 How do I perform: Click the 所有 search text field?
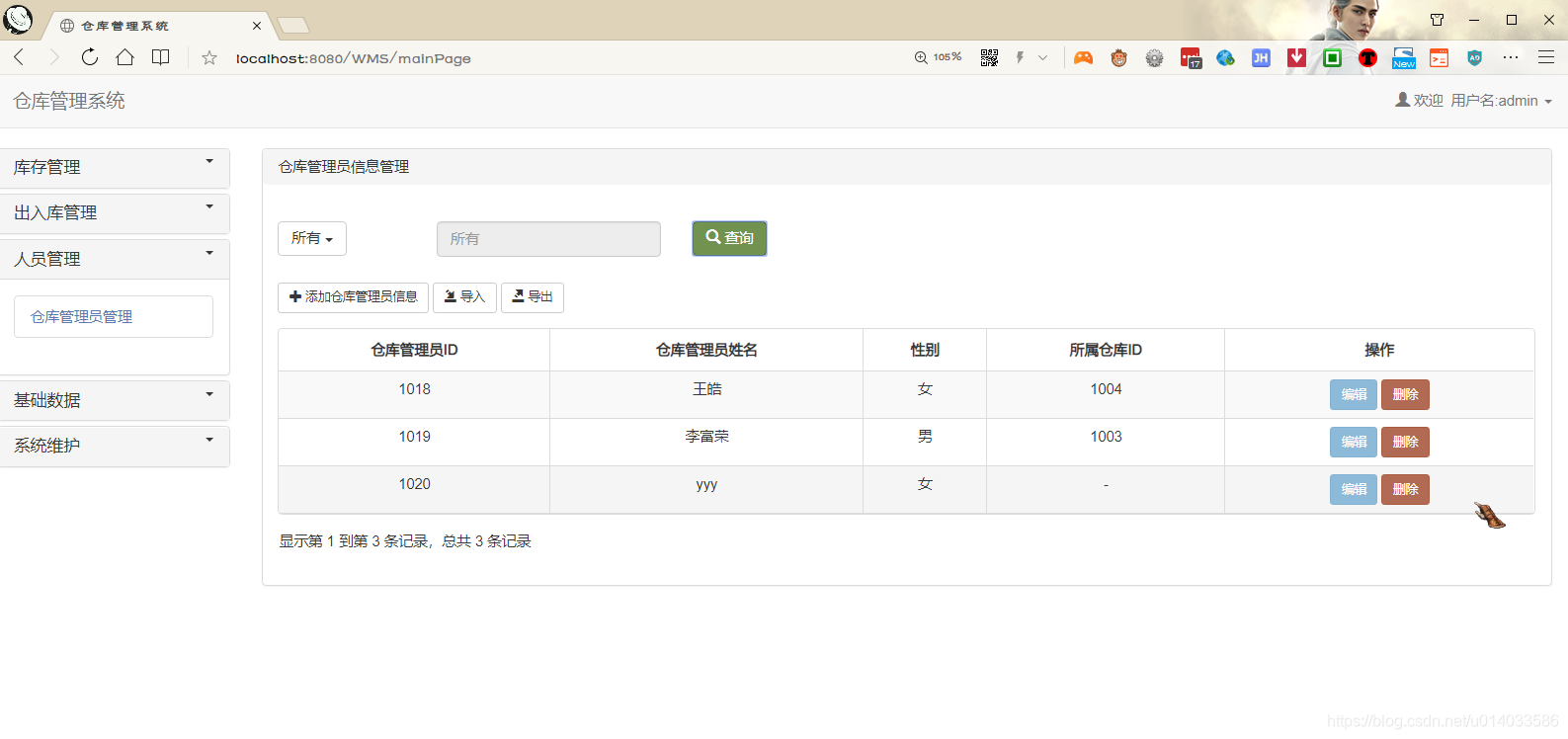[548, 239]
